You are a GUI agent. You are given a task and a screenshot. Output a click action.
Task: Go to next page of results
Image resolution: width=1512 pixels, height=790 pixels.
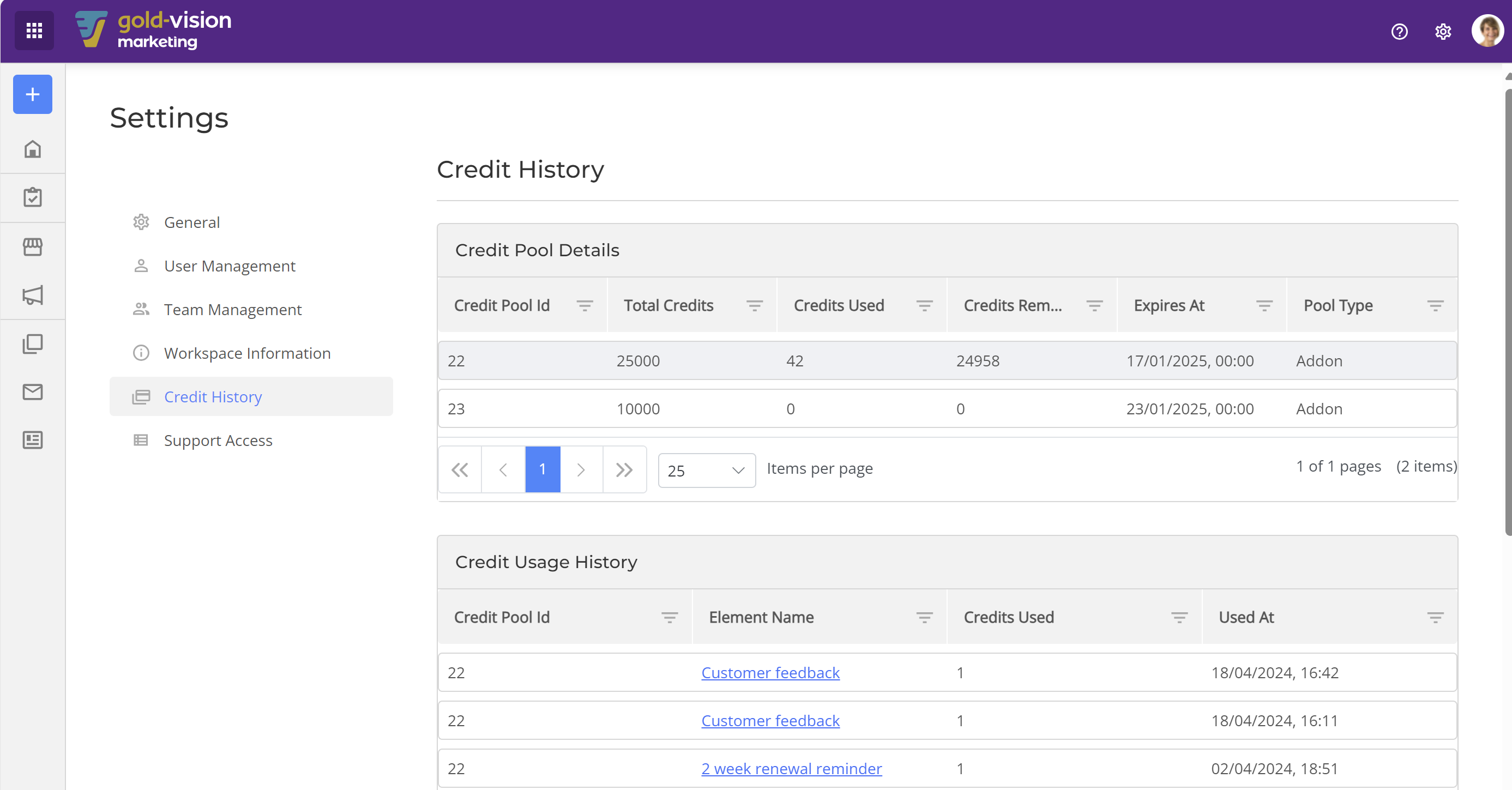(581, 469)
